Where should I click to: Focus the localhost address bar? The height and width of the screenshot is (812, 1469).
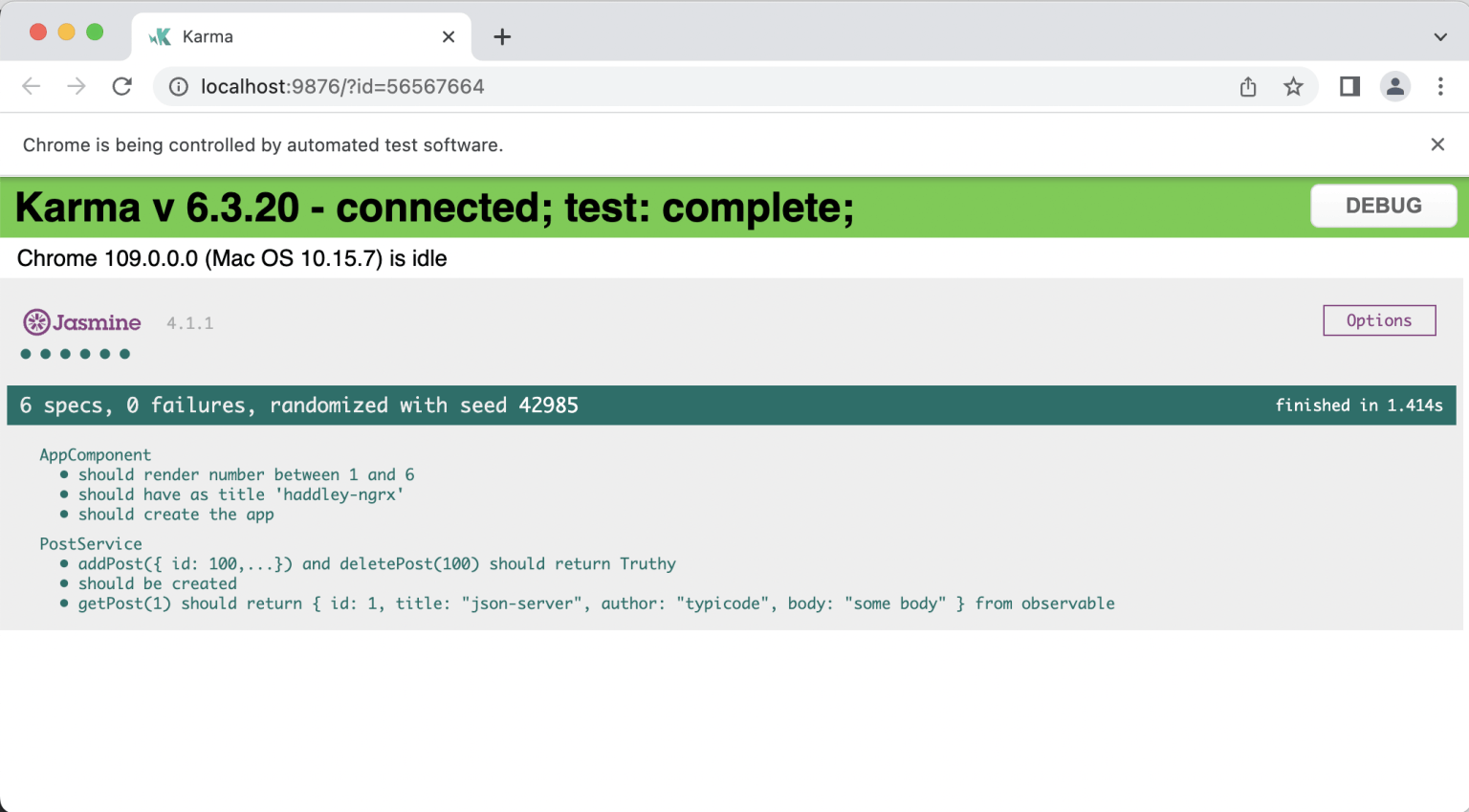pyautogui.click(x=669, y=87)
